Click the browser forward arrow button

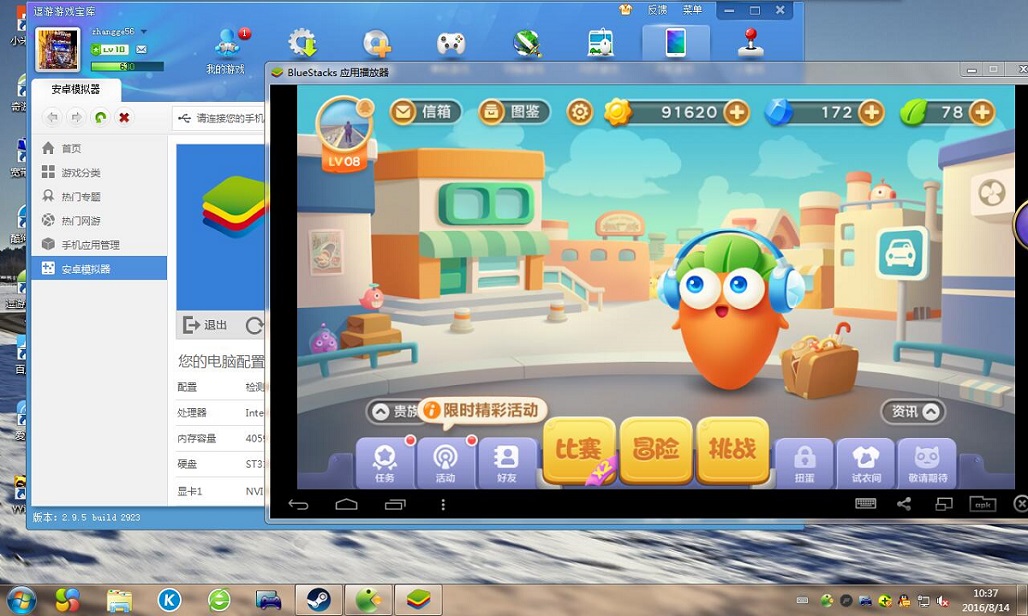[x=76, y=117]
